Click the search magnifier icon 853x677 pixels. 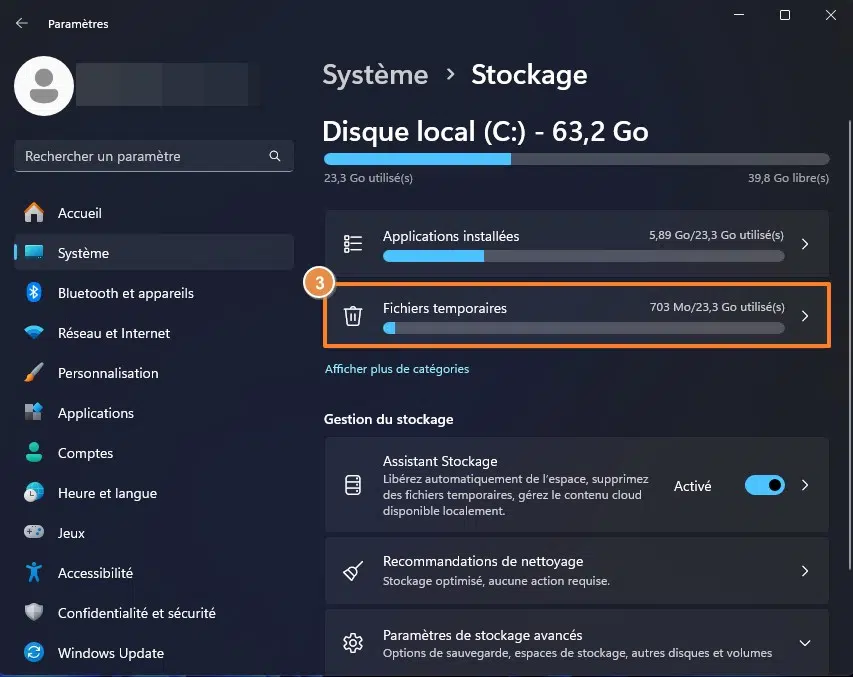[x=275, y=157]
